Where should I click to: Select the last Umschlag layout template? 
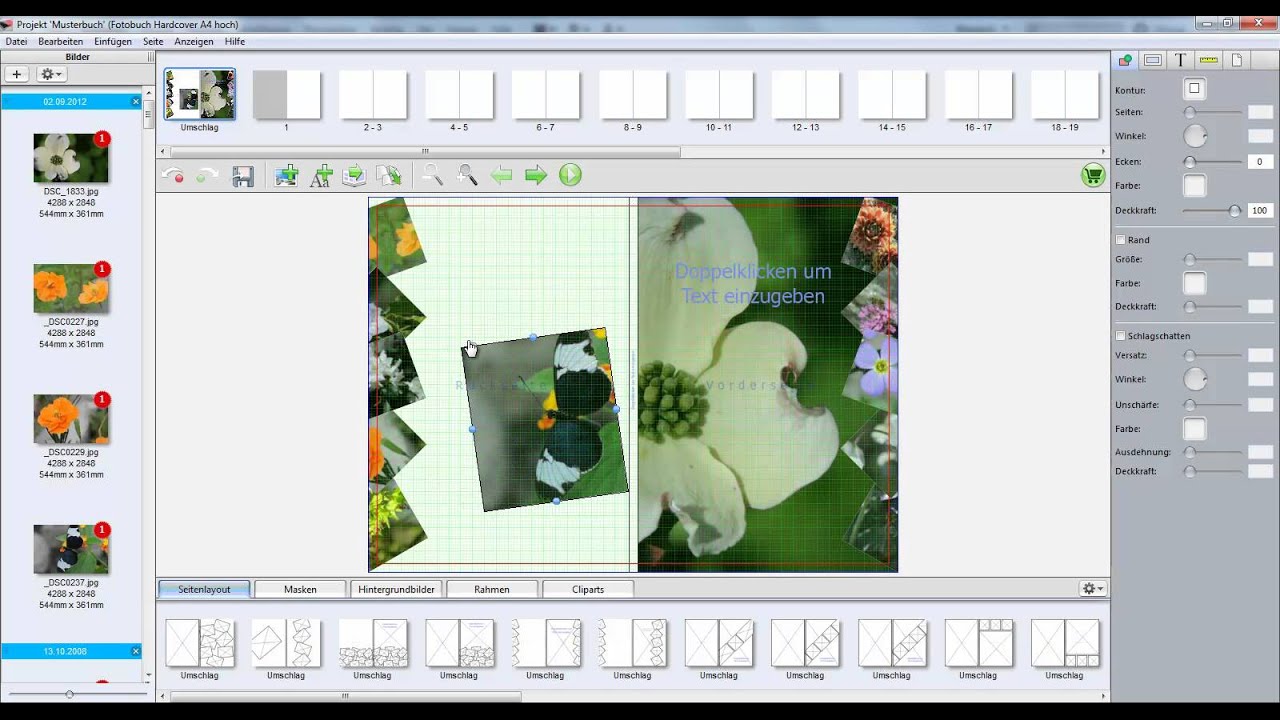(1065, 643)
